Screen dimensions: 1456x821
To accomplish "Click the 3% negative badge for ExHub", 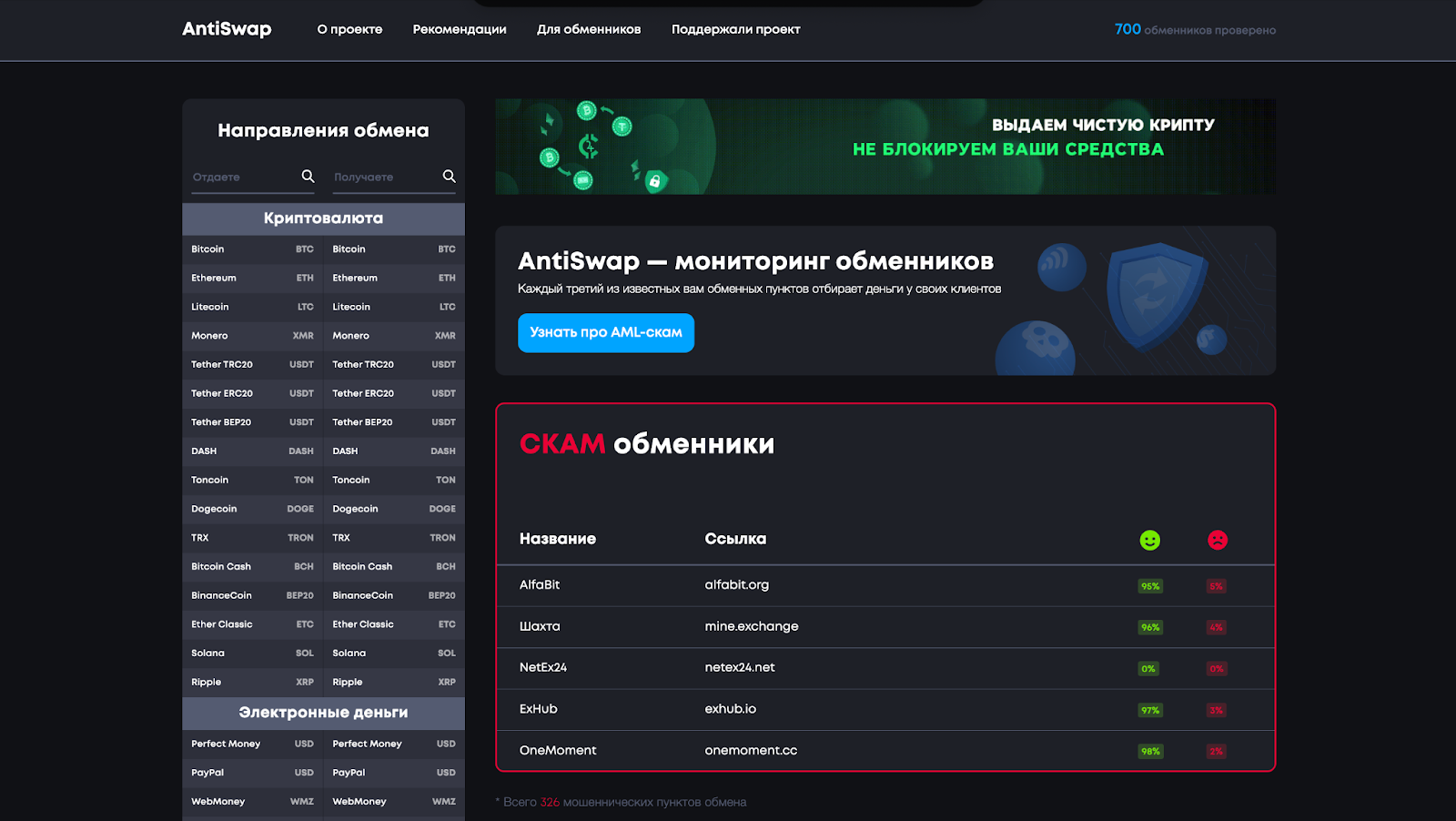I will (1217, 710).
